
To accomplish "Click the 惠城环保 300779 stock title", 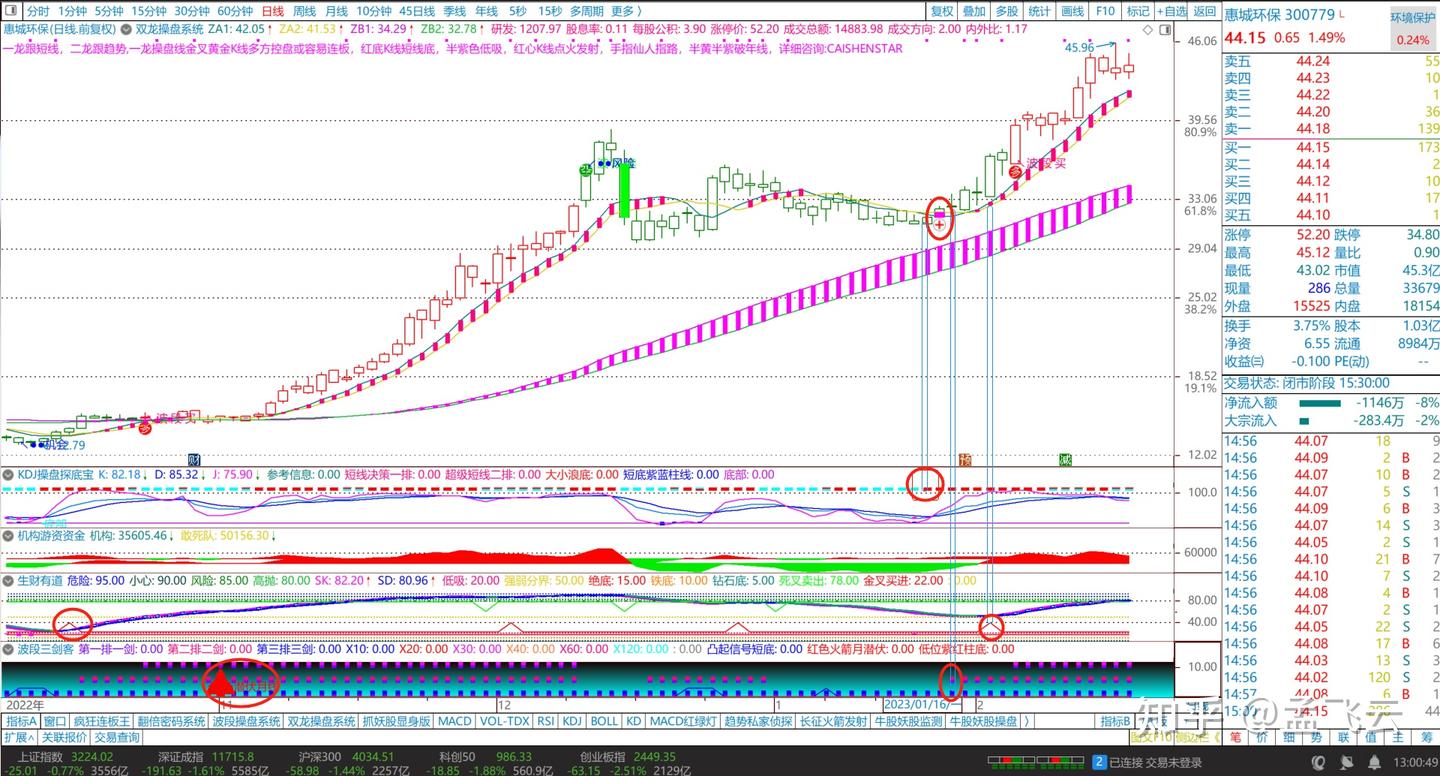I will click(x=1279, y=14).
